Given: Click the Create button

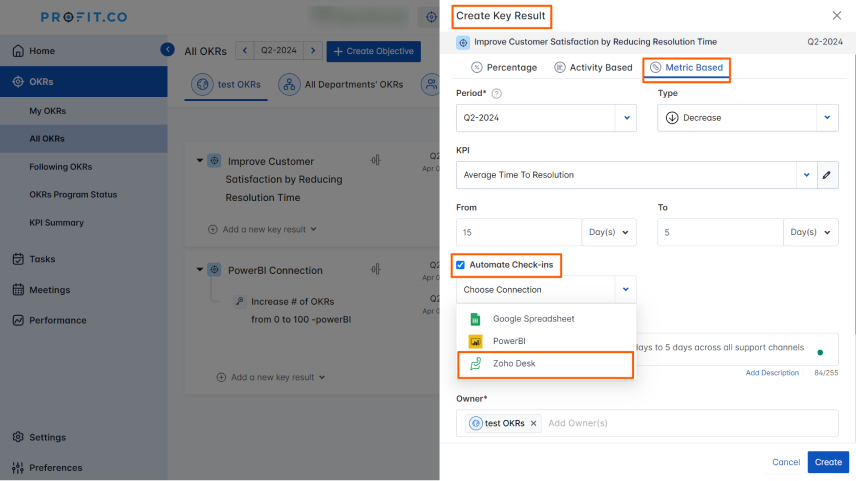Looking at the screenshot, I should click(828, 462).
